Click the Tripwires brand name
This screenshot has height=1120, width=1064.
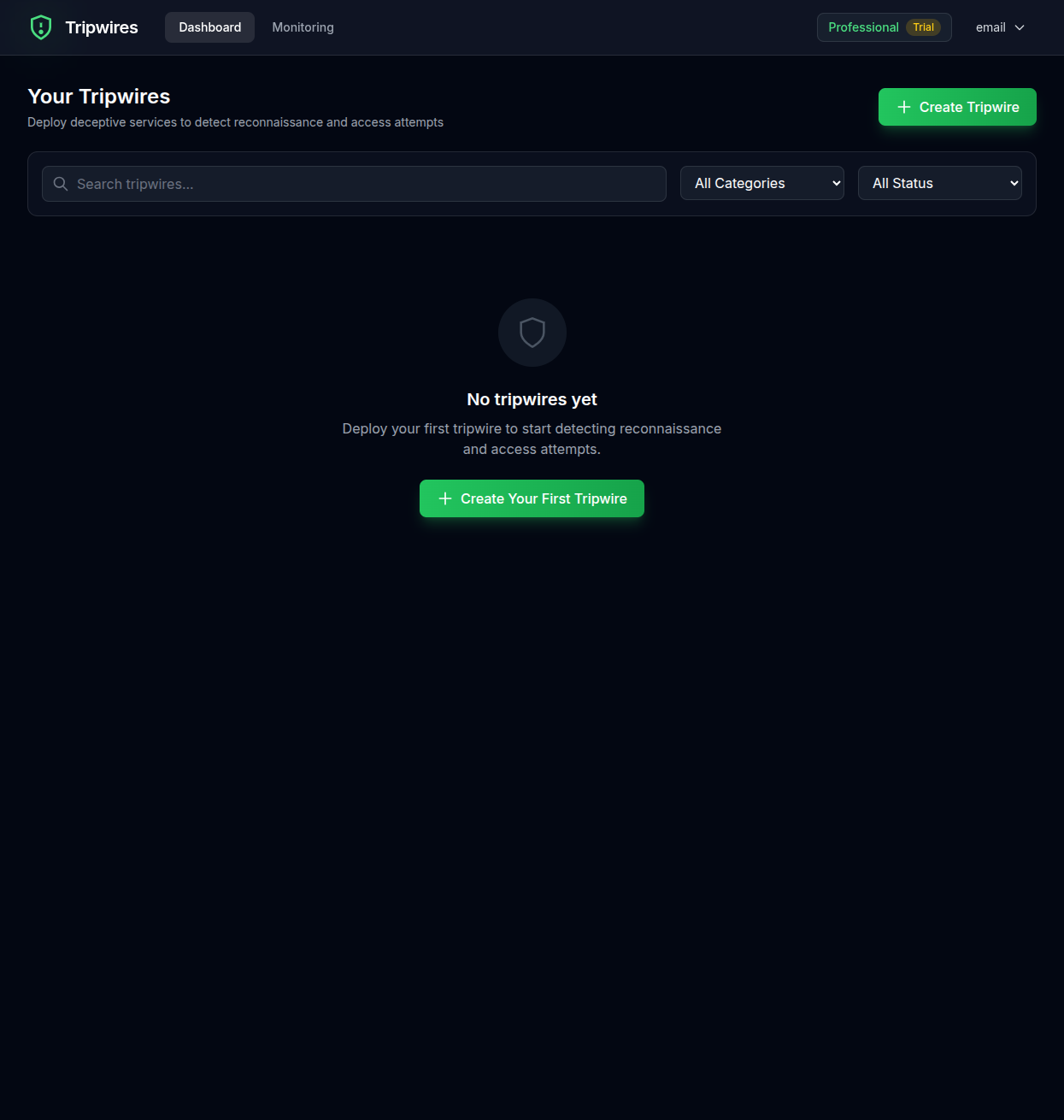pyautogui.click(x=102, y=27)
